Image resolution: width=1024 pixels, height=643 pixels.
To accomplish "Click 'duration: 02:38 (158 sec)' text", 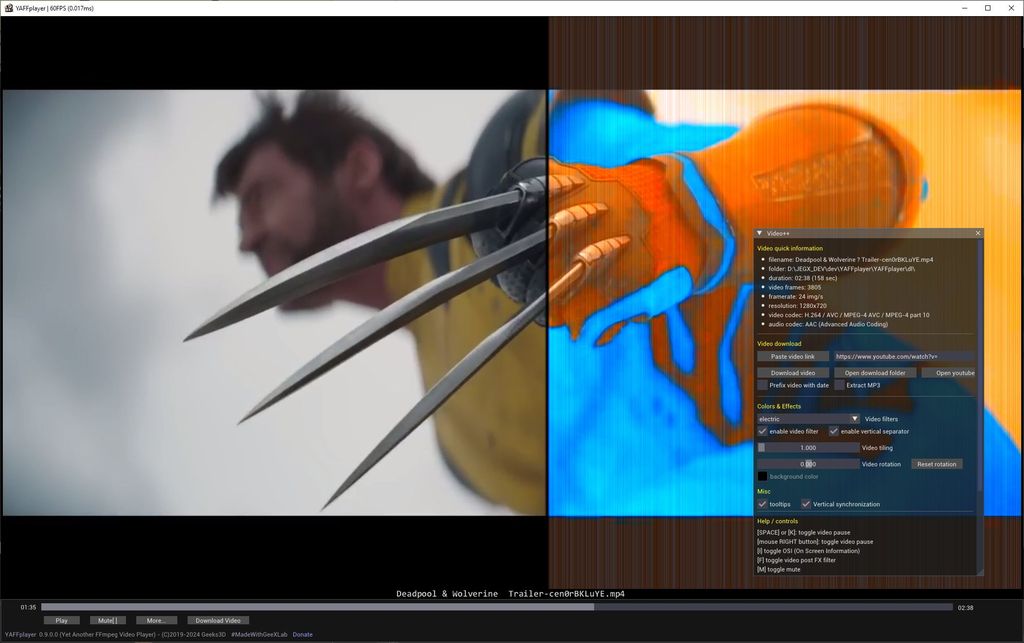I will (803, 278).
